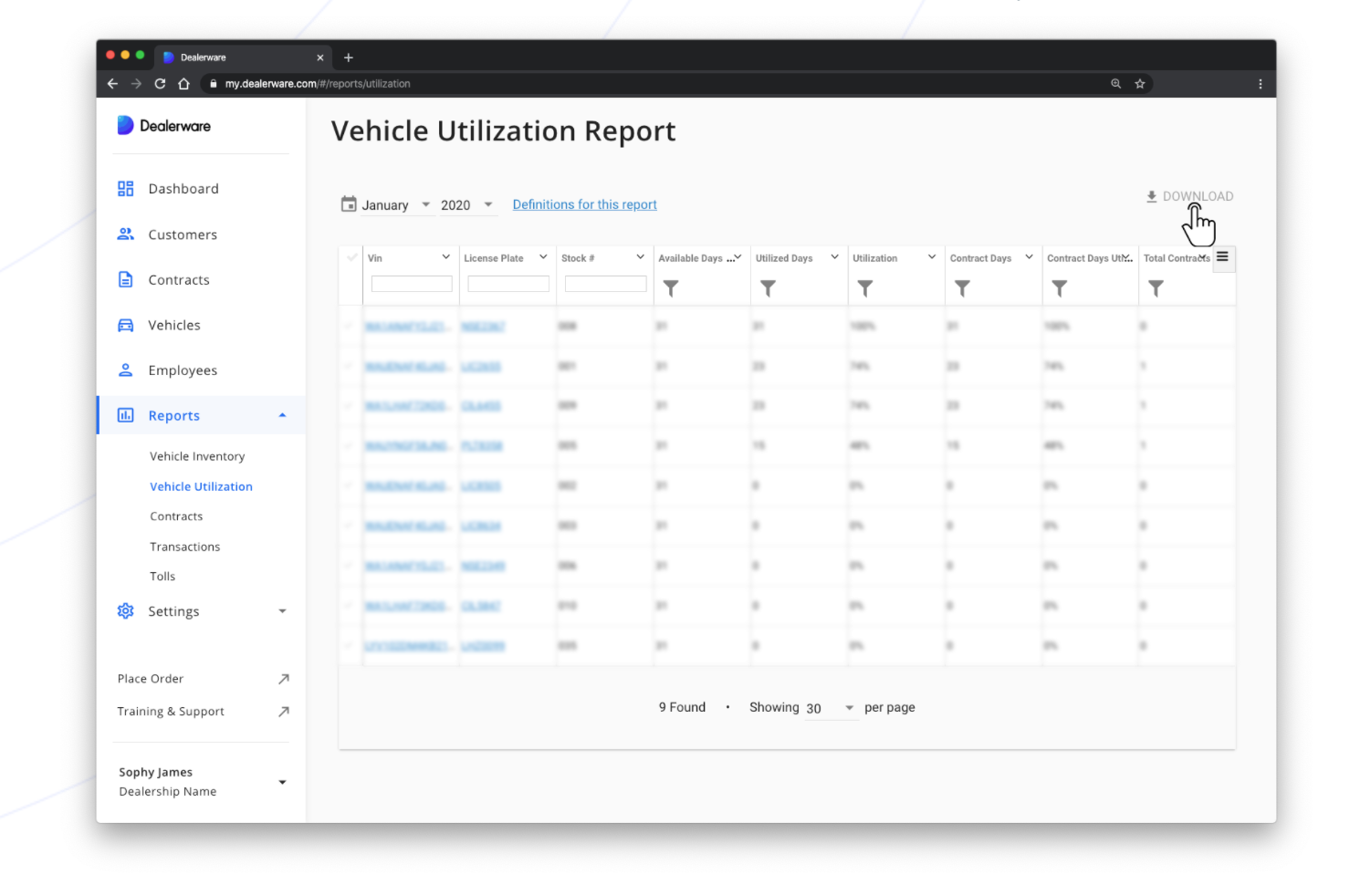Screen dimensions: 1360x896
Task: Collapse the Reports section with its chevron
Action: coord(282,414)
